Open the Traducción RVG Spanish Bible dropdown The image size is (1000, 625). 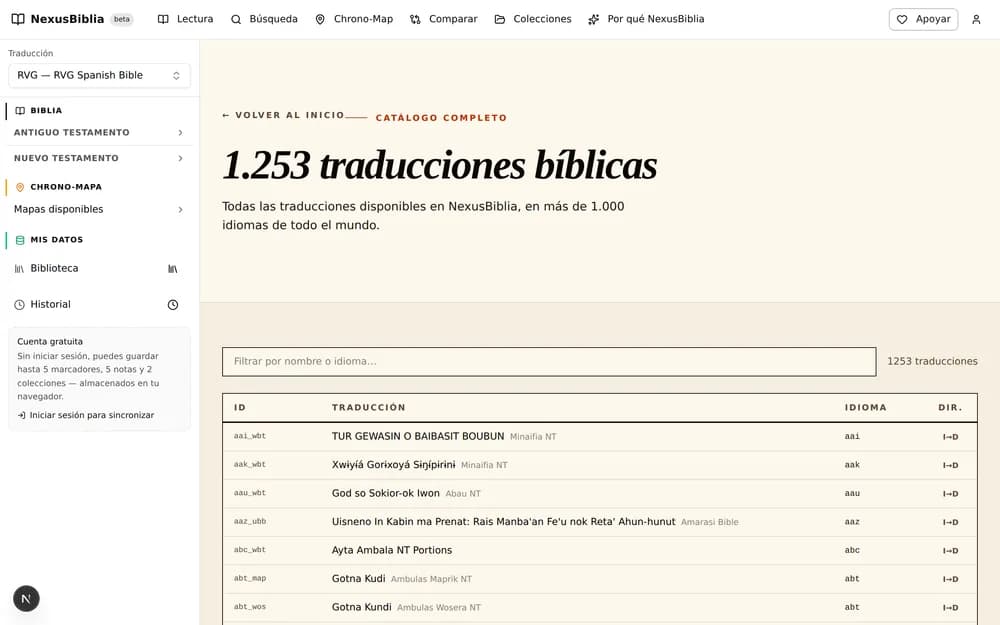tap(99, 75)
